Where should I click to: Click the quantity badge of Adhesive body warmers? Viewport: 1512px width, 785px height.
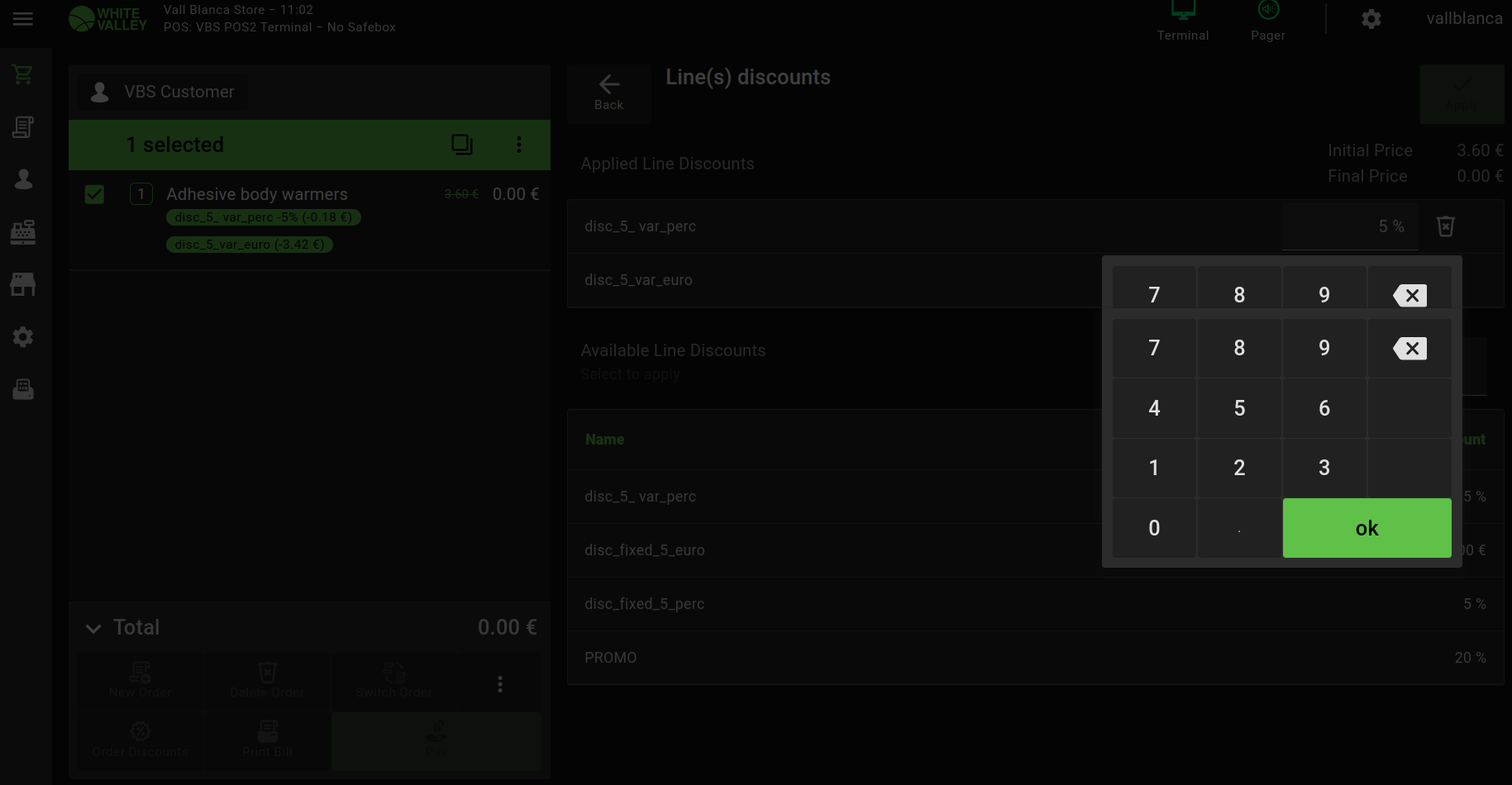(x=141, y=194)
